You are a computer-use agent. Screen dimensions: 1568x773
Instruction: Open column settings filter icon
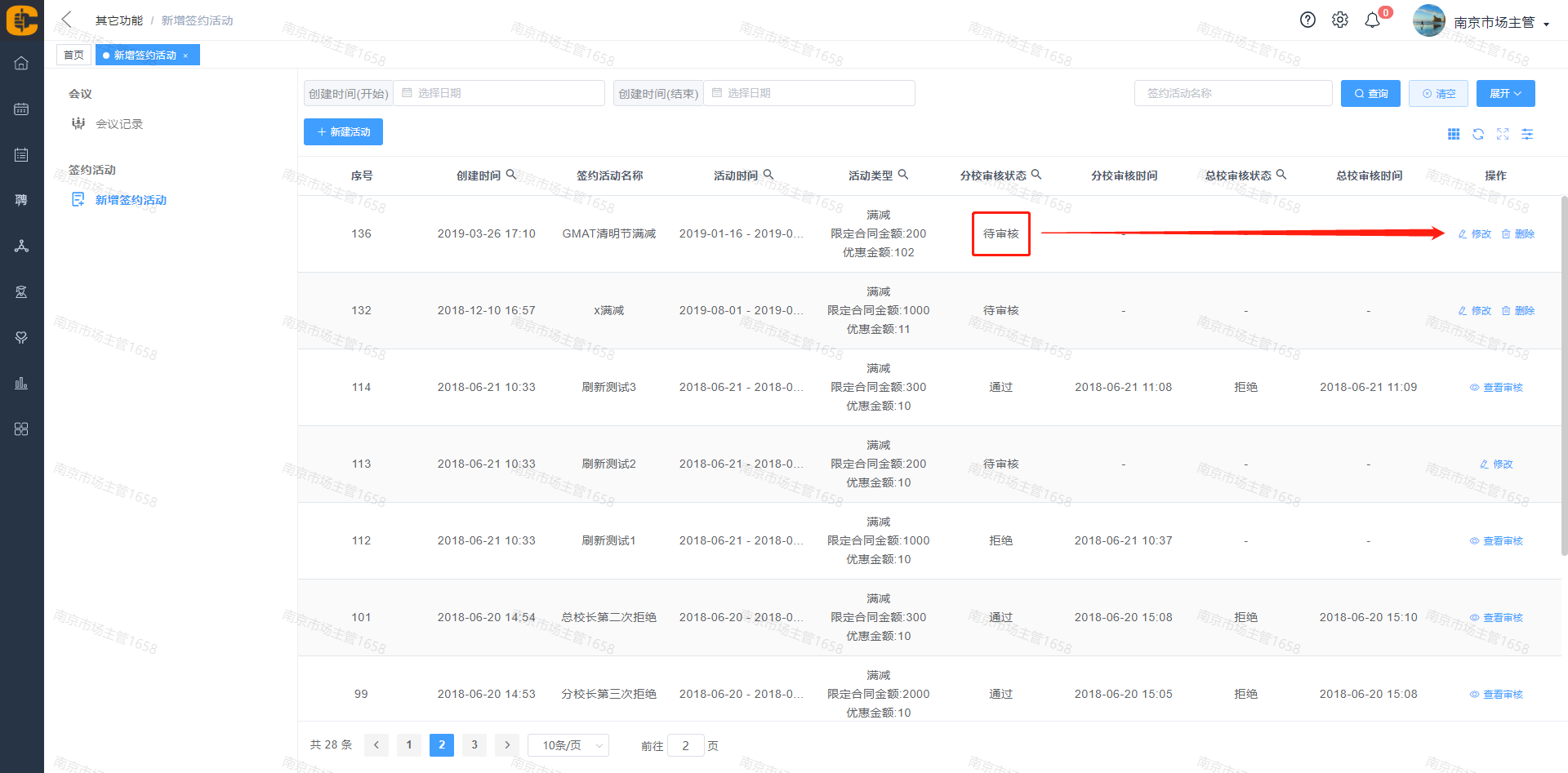pos(1527,134)
